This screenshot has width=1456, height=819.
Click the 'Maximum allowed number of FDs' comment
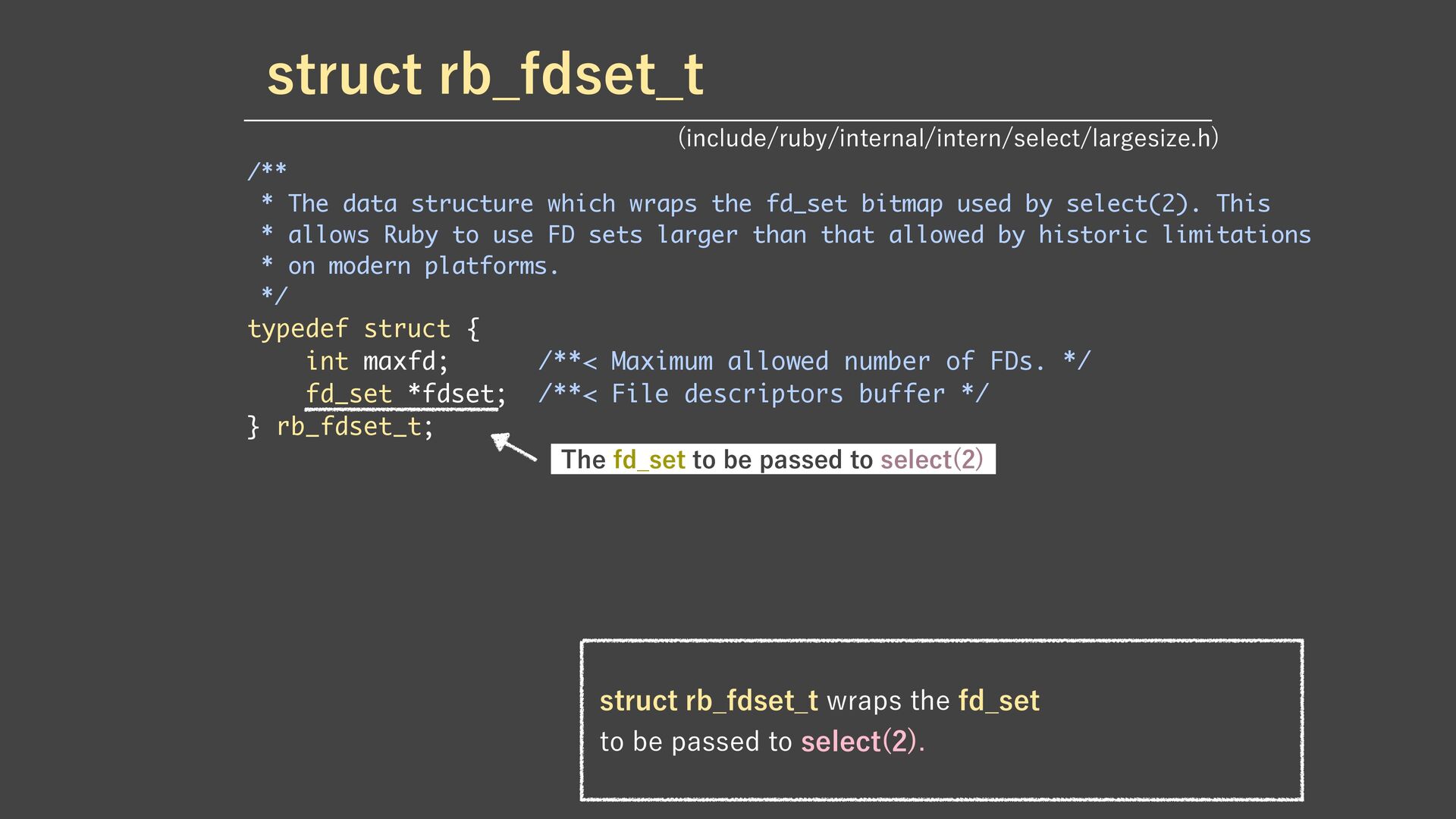(814, 362)
